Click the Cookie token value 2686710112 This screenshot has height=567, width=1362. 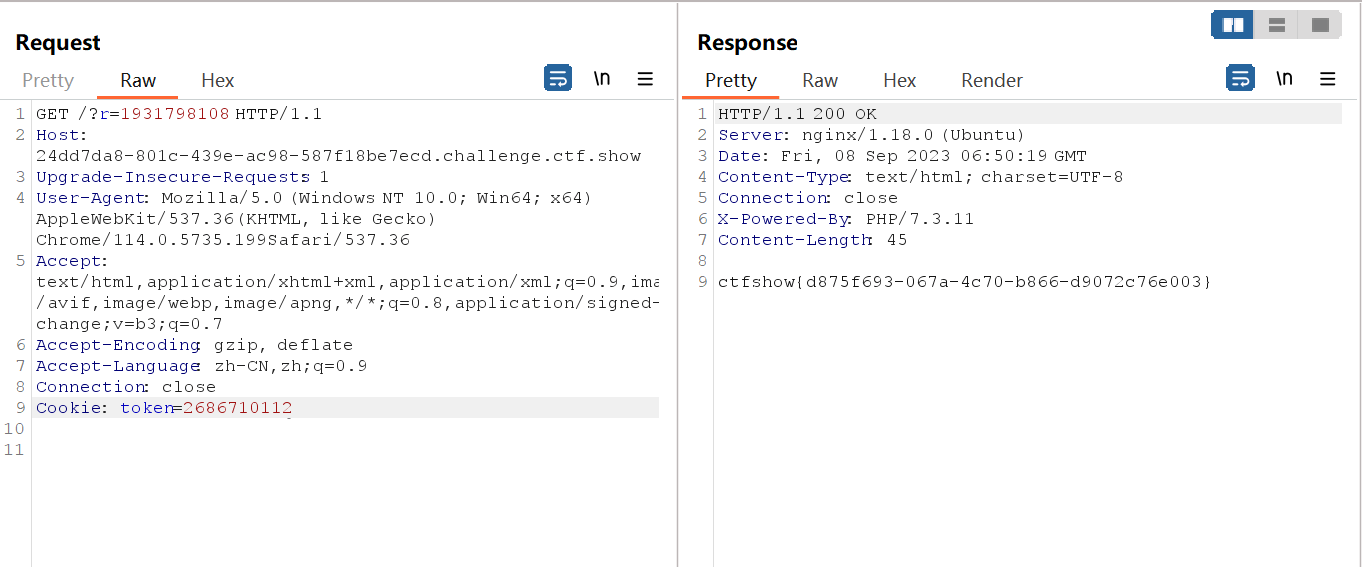237,408
